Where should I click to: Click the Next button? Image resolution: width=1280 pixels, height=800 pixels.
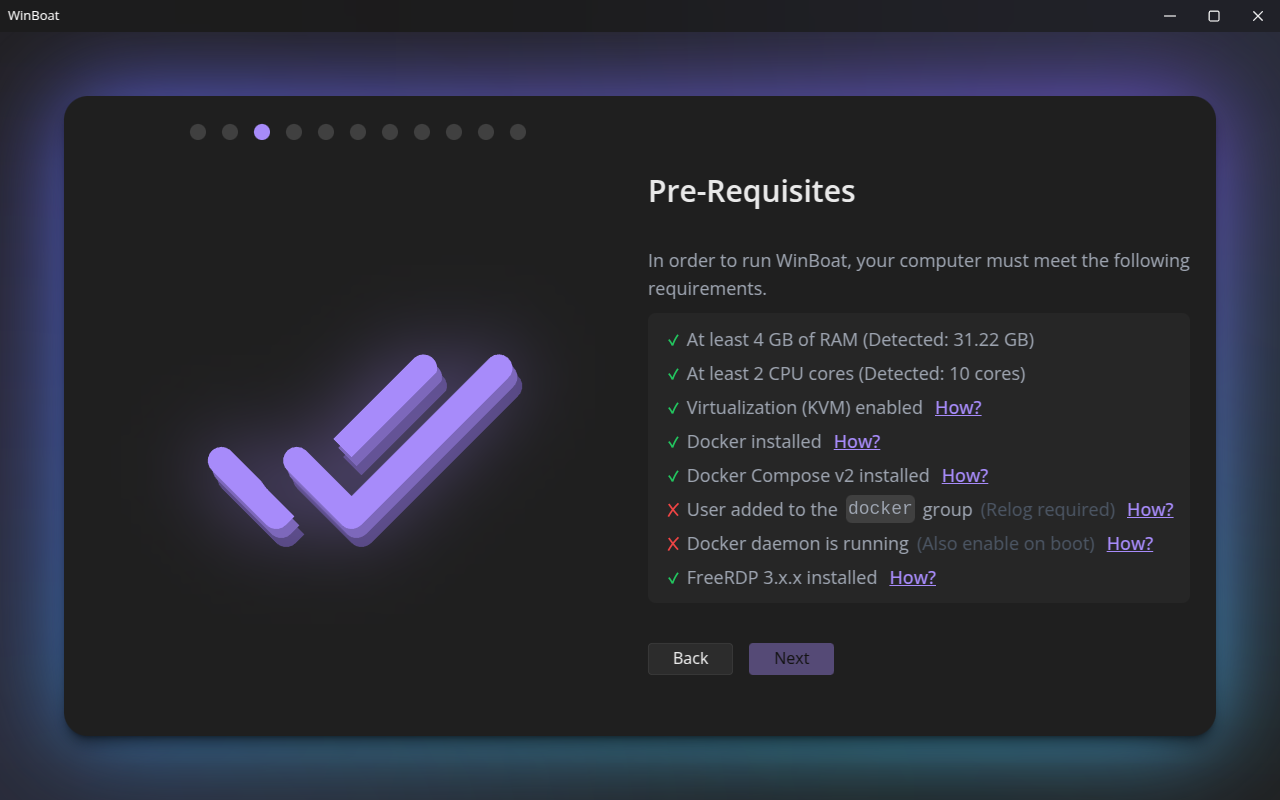(791, 658)
